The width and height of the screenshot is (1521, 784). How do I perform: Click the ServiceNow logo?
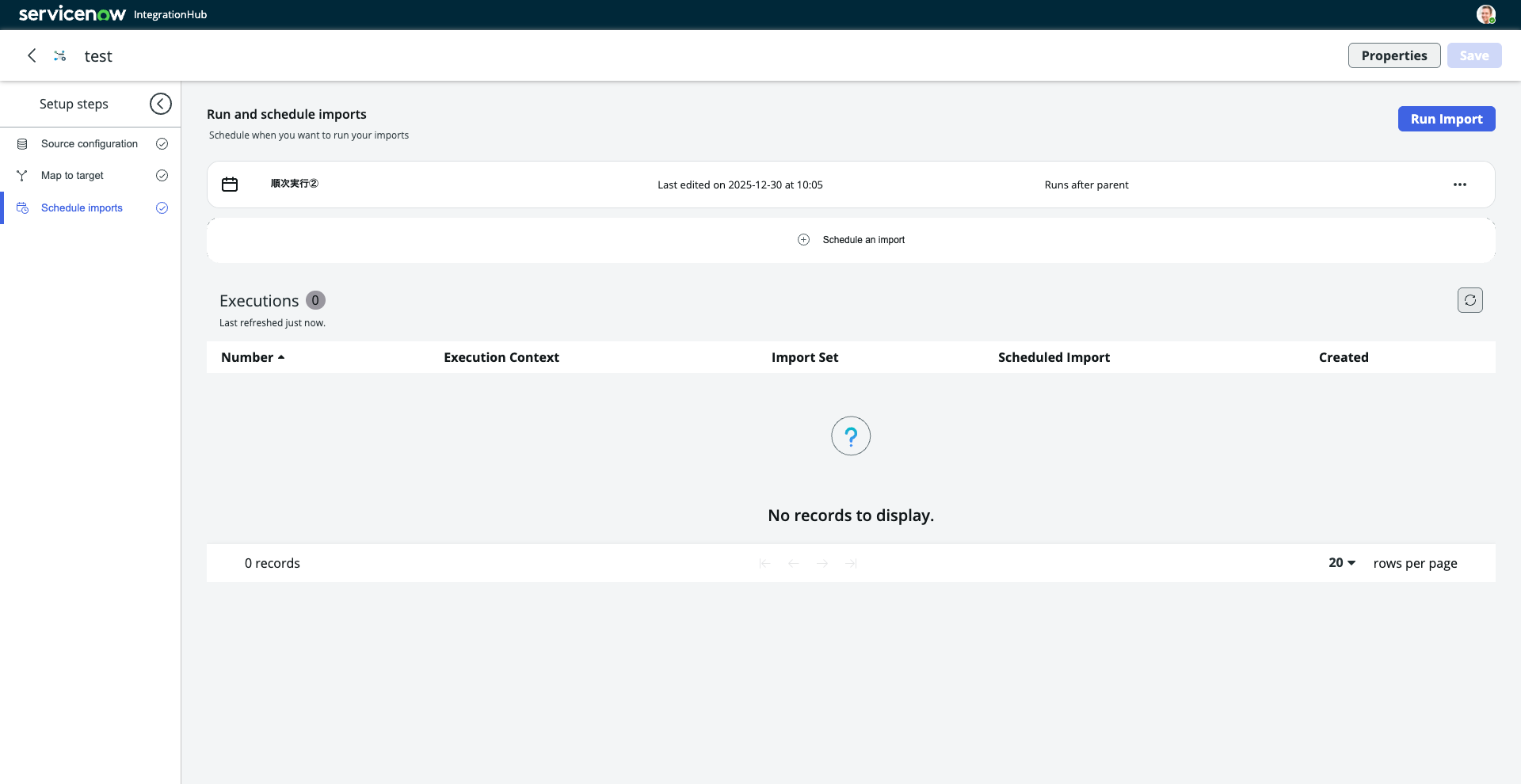[x=72, y=14]
